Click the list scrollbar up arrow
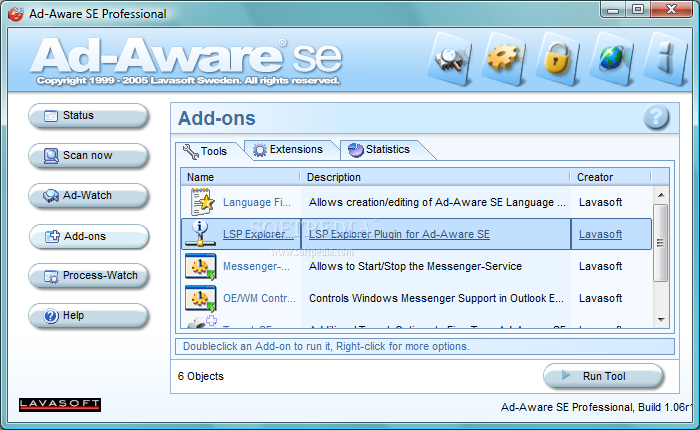 [661, 195]
